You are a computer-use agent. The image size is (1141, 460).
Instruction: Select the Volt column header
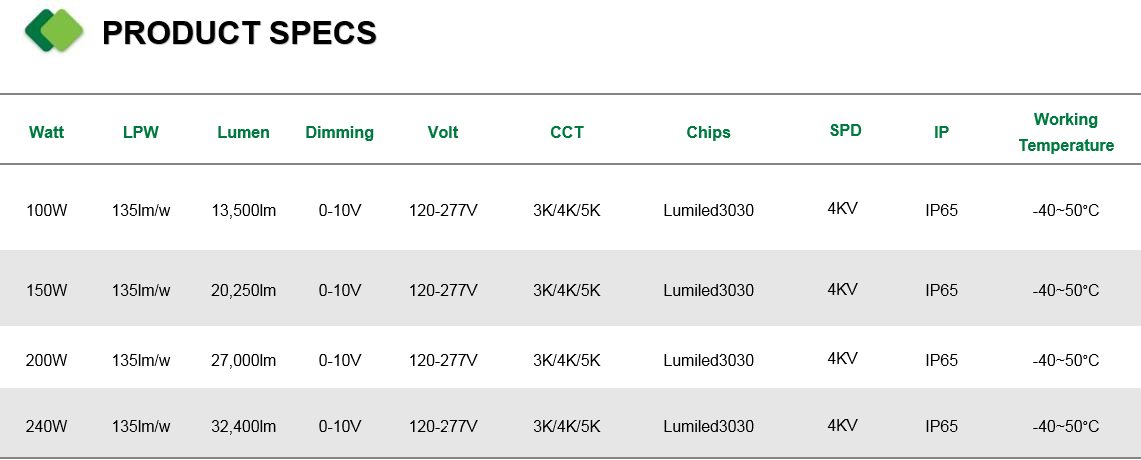tap(442, 132)
